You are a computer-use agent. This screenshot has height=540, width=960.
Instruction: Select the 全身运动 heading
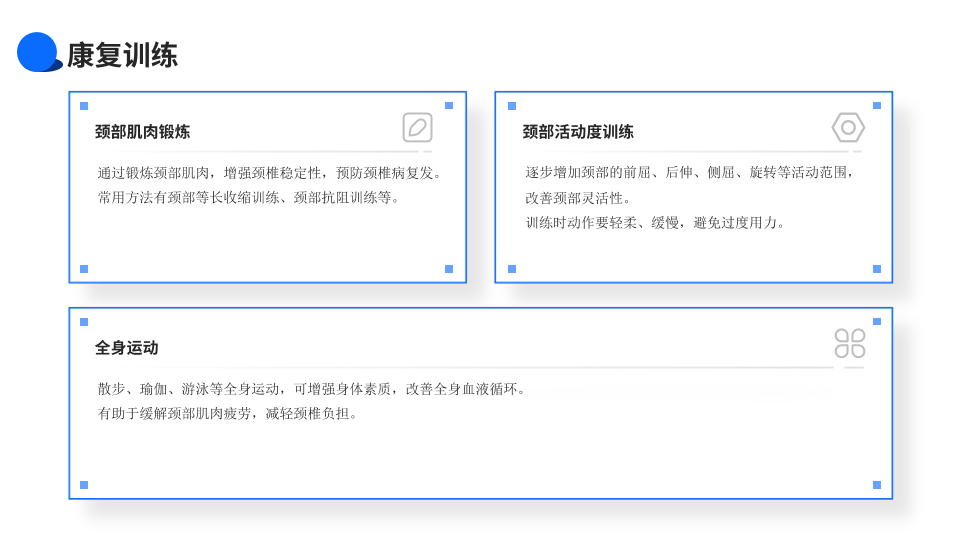click(x=127, y=348)
